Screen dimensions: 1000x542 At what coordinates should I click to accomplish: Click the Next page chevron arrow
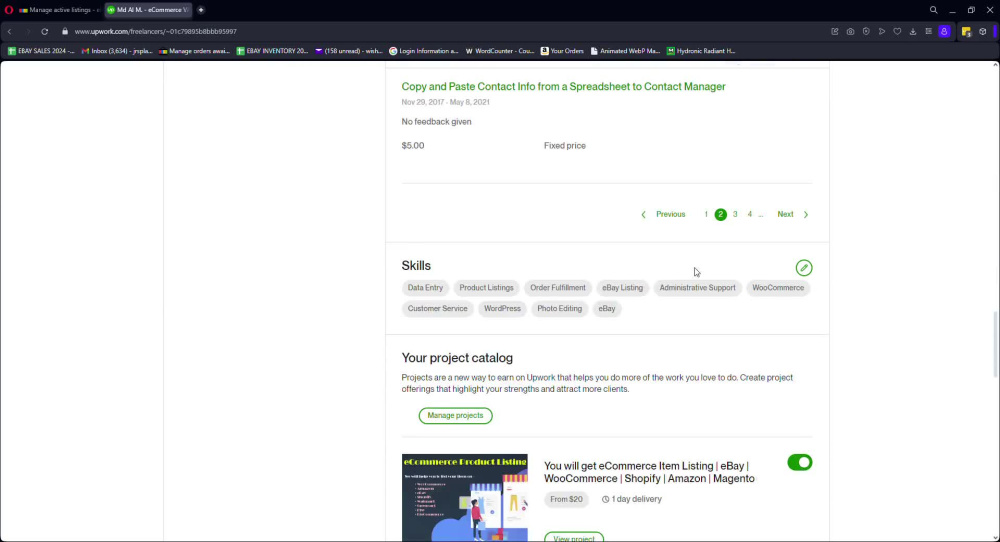[805, 215]
